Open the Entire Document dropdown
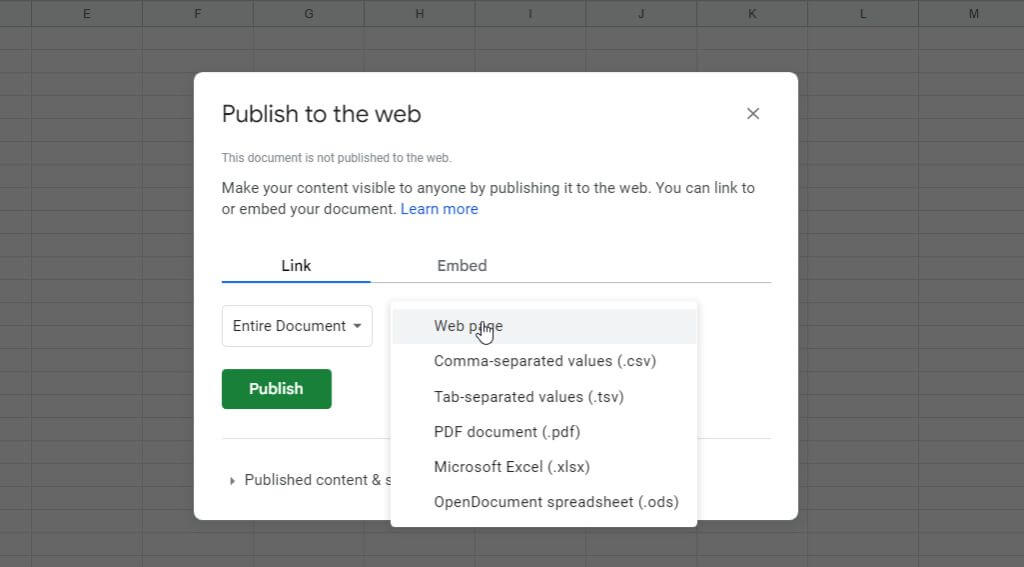 click(x=297, y=326)
